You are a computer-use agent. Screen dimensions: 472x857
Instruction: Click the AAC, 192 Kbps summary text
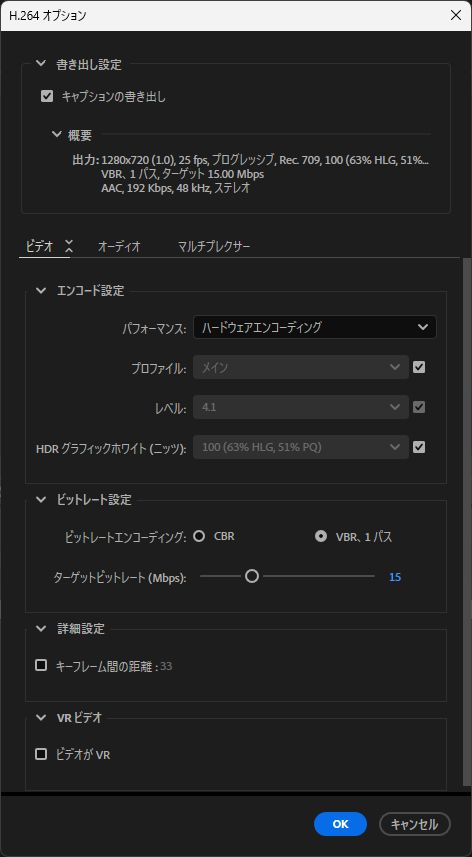click(x=176, y=189)
